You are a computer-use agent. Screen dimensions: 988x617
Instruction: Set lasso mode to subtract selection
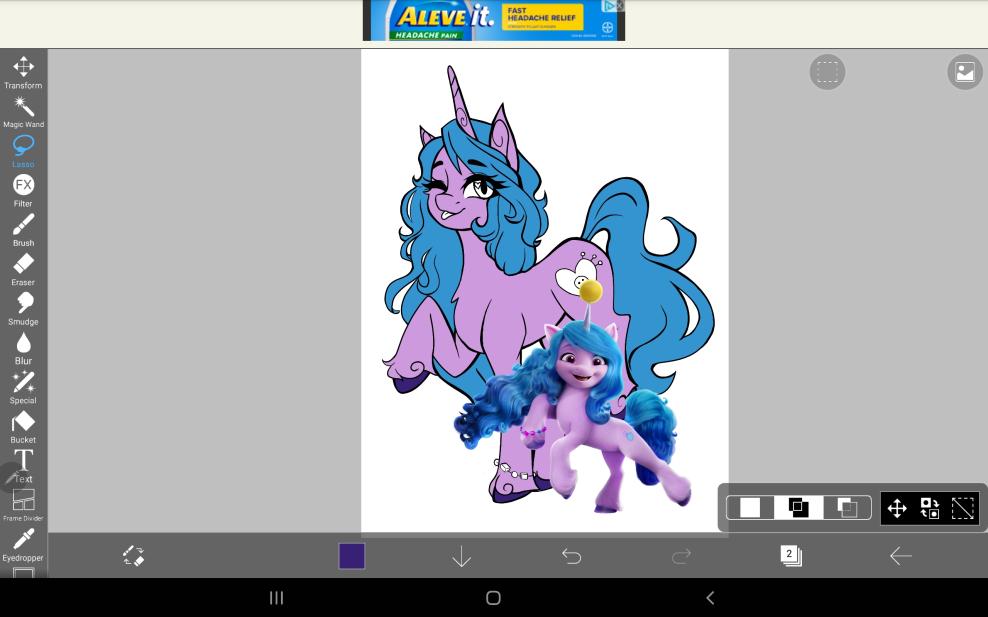tap(847, 507)
